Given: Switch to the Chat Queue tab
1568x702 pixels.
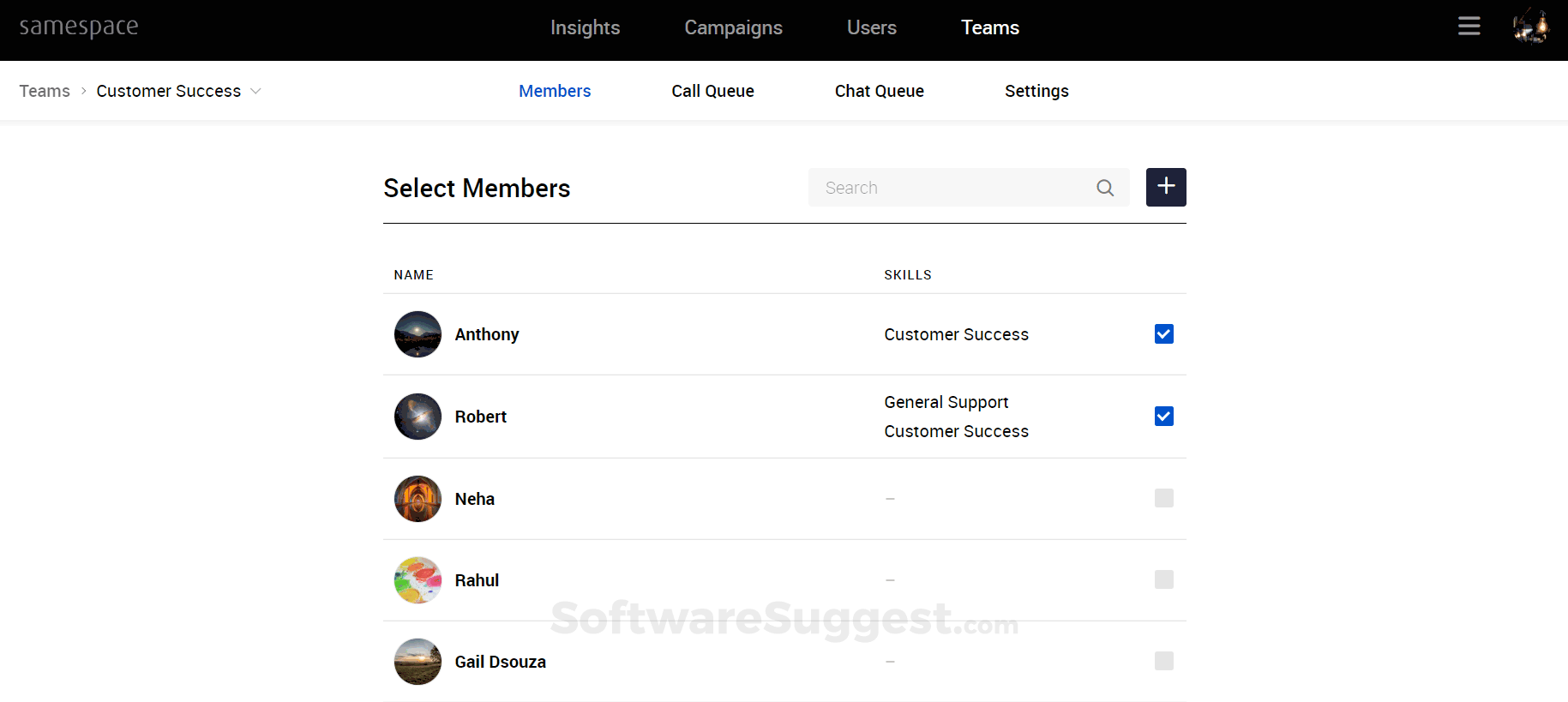Looking at the screenshot, I should click(879, 91).
